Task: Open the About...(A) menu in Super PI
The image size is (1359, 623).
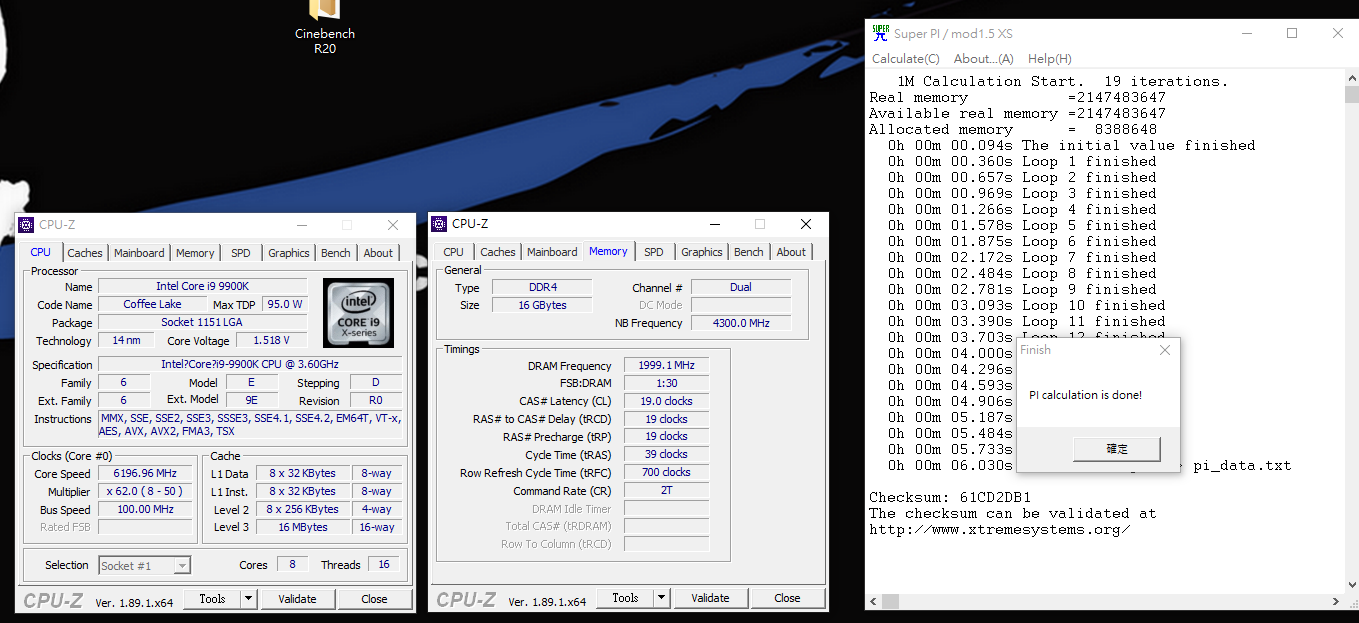Action: coord(984,59)
